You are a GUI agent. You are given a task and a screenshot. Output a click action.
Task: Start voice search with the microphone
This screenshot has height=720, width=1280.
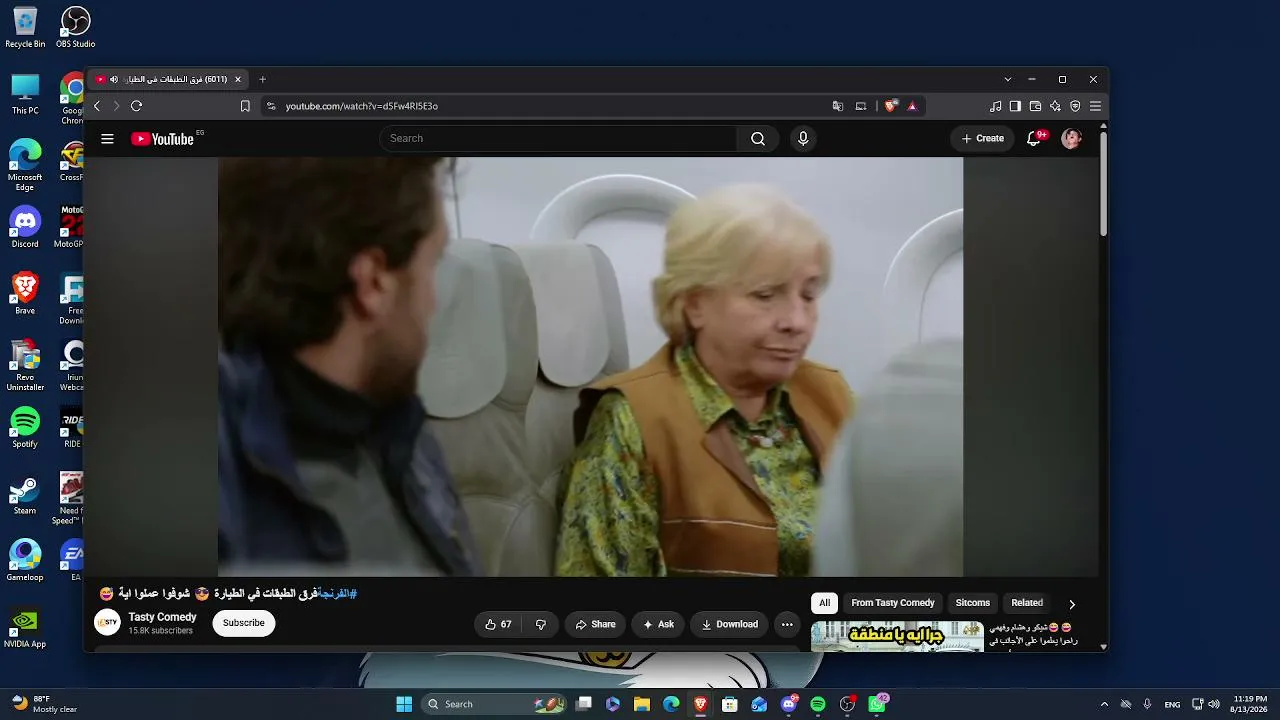pyautogui.click(x=803, y=139)
